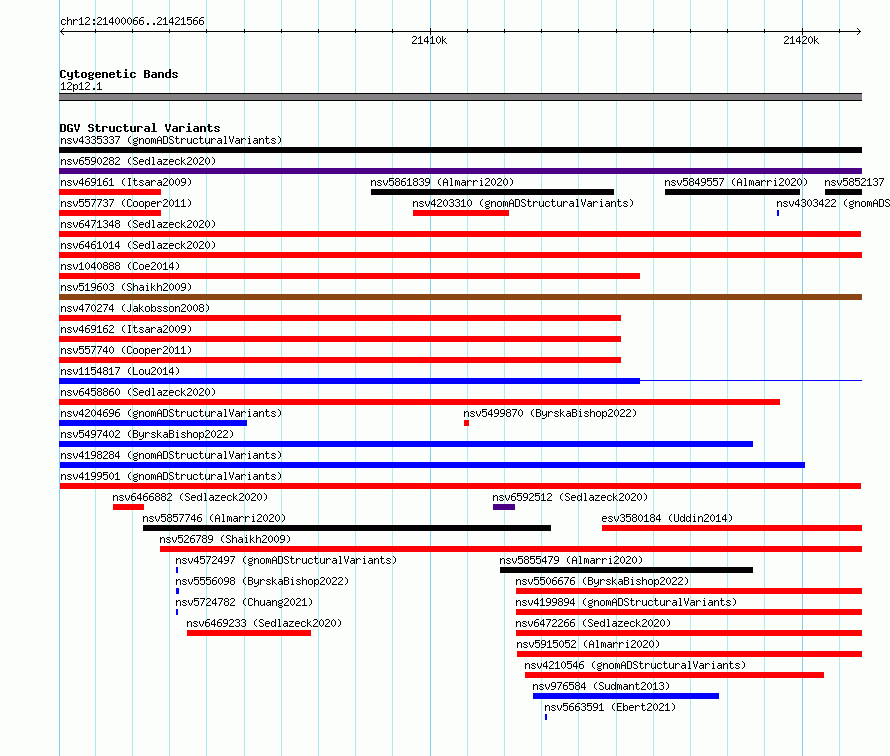The width and height of the screenshot is (890, 756).
Task: Open the nsv5499870 (ByrskaBishop2022) label
Action: point(550,413)
